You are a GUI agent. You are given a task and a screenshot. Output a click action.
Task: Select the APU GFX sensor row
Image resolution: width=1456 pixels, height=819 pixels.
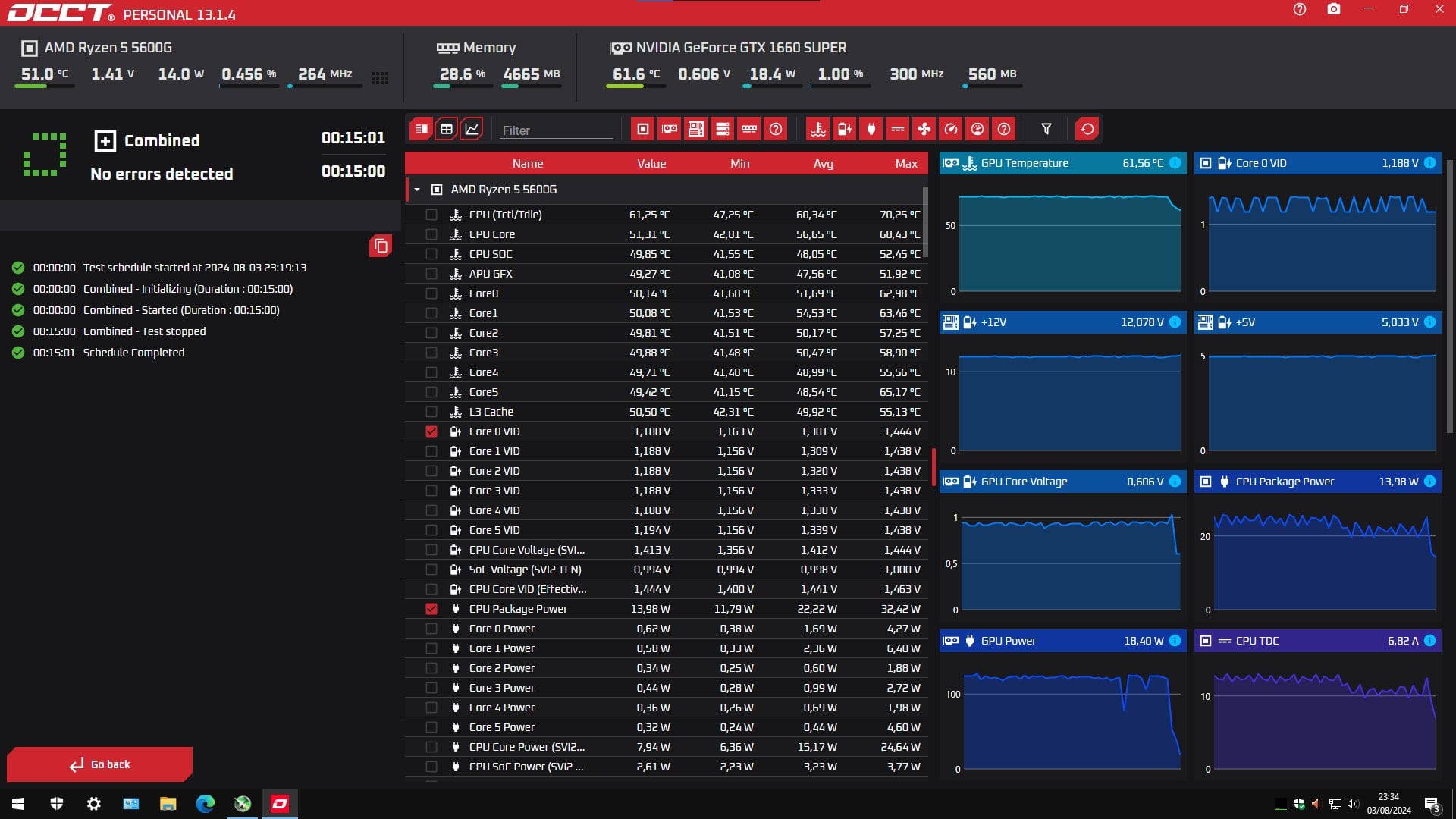666,274
